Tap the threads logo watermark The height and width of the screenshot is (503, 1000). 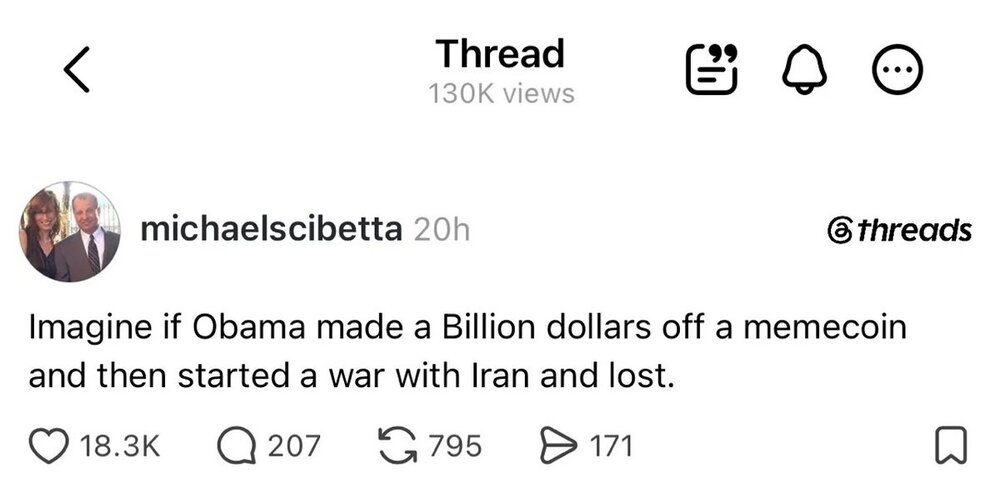pyautogui.click(x=899, y=230)
